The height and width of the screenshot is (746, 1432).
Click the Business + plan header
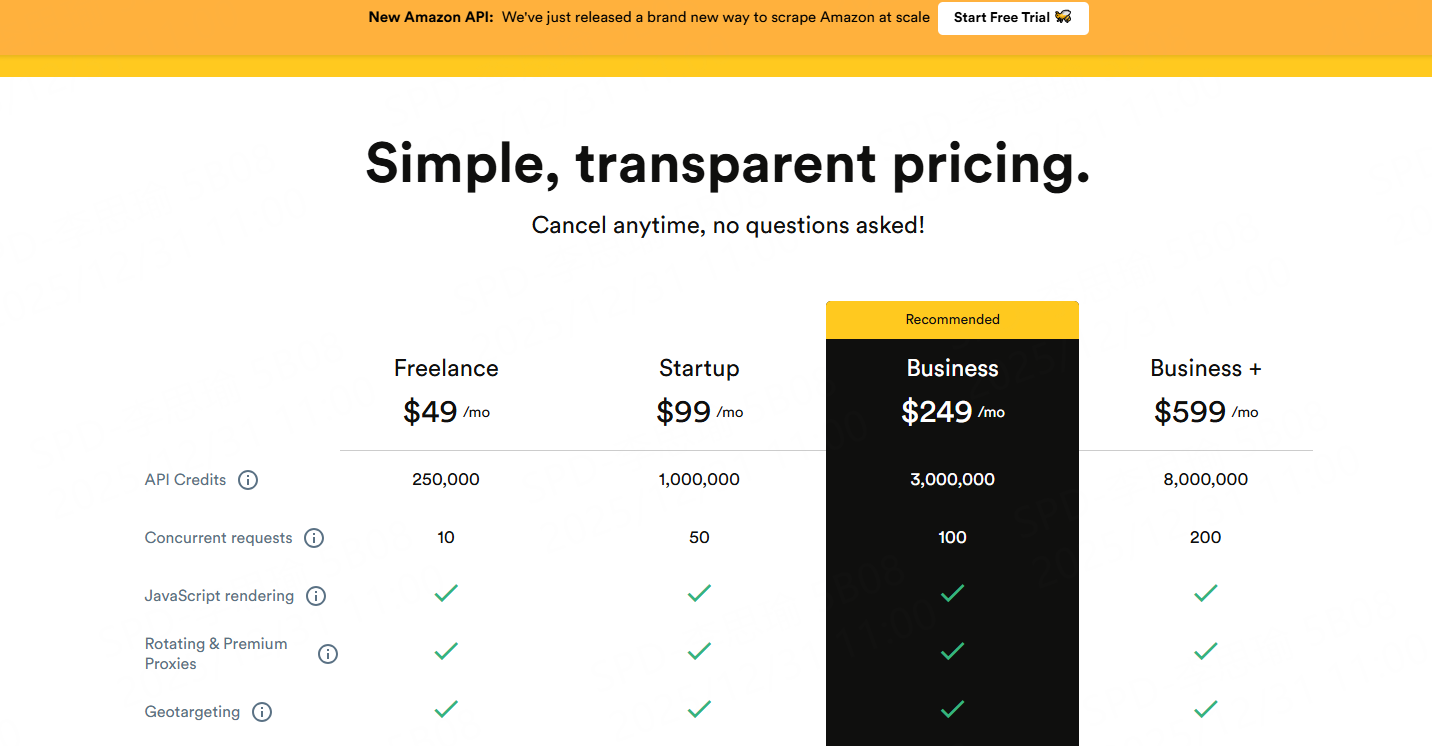click(1205, 368)
